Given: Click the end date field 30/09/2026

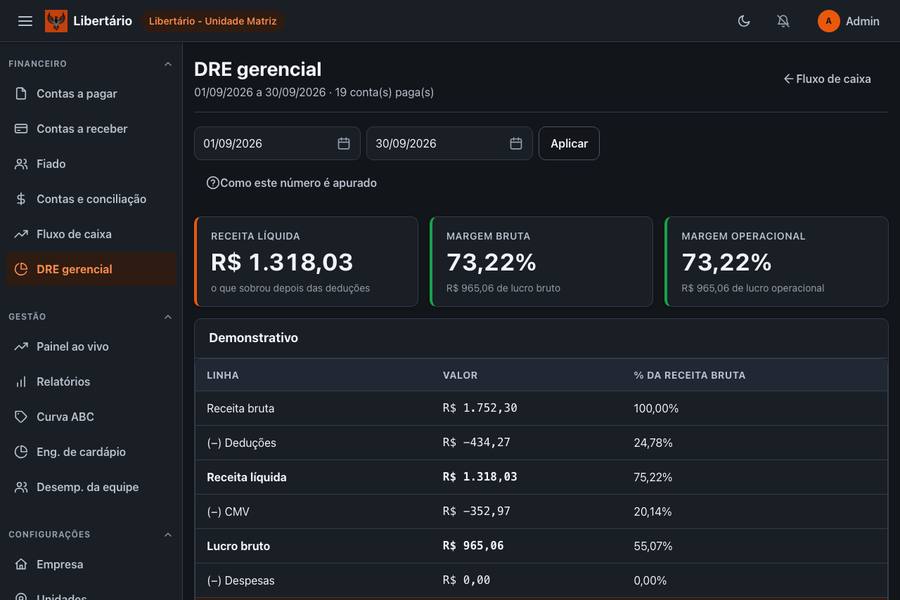Looking at the screenshot, I should (449, 144).
